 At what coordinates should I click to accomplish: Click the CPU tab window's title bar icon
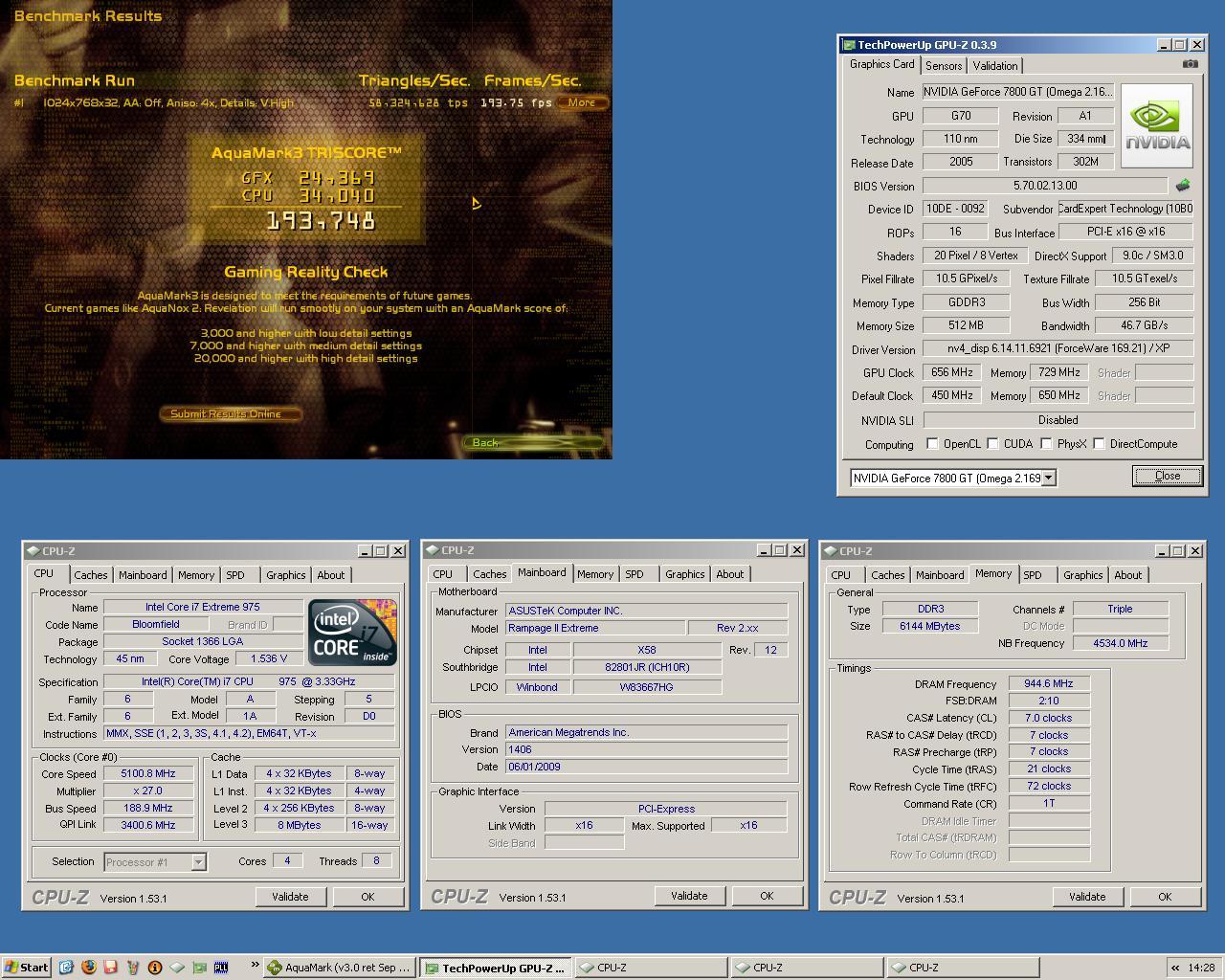33,551
